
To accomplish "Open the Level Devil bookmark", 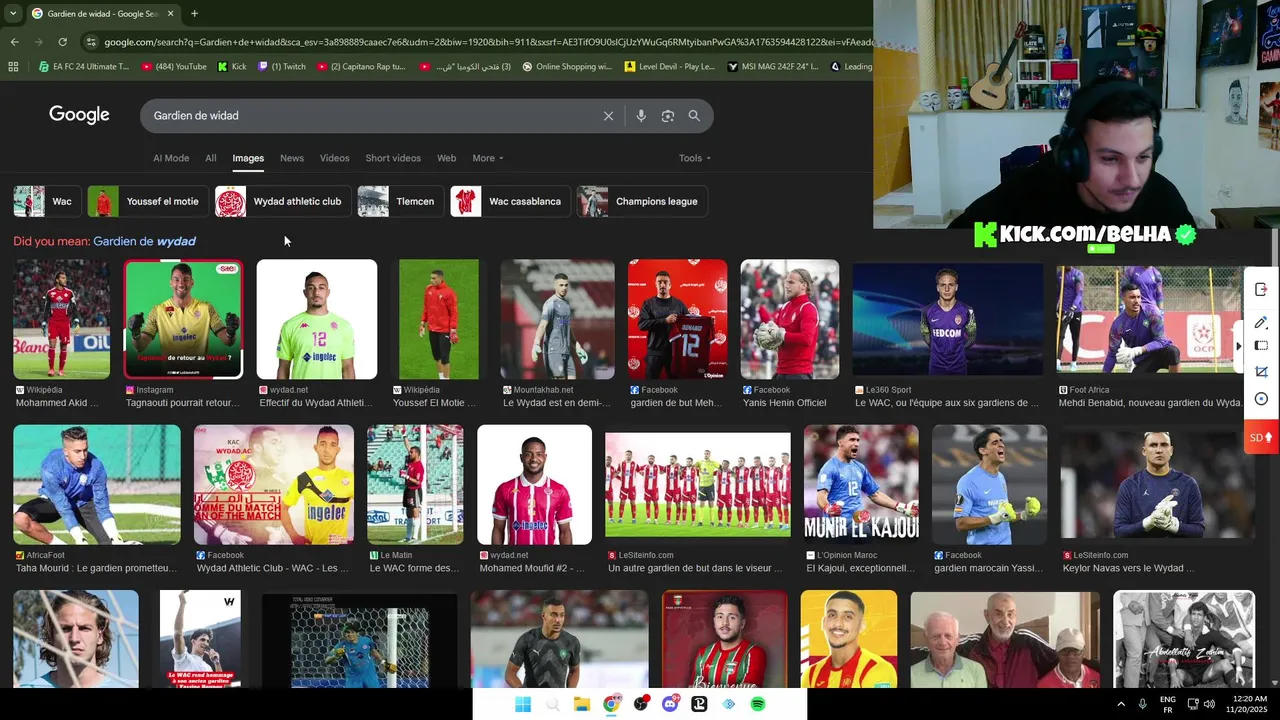I will 670,67.
